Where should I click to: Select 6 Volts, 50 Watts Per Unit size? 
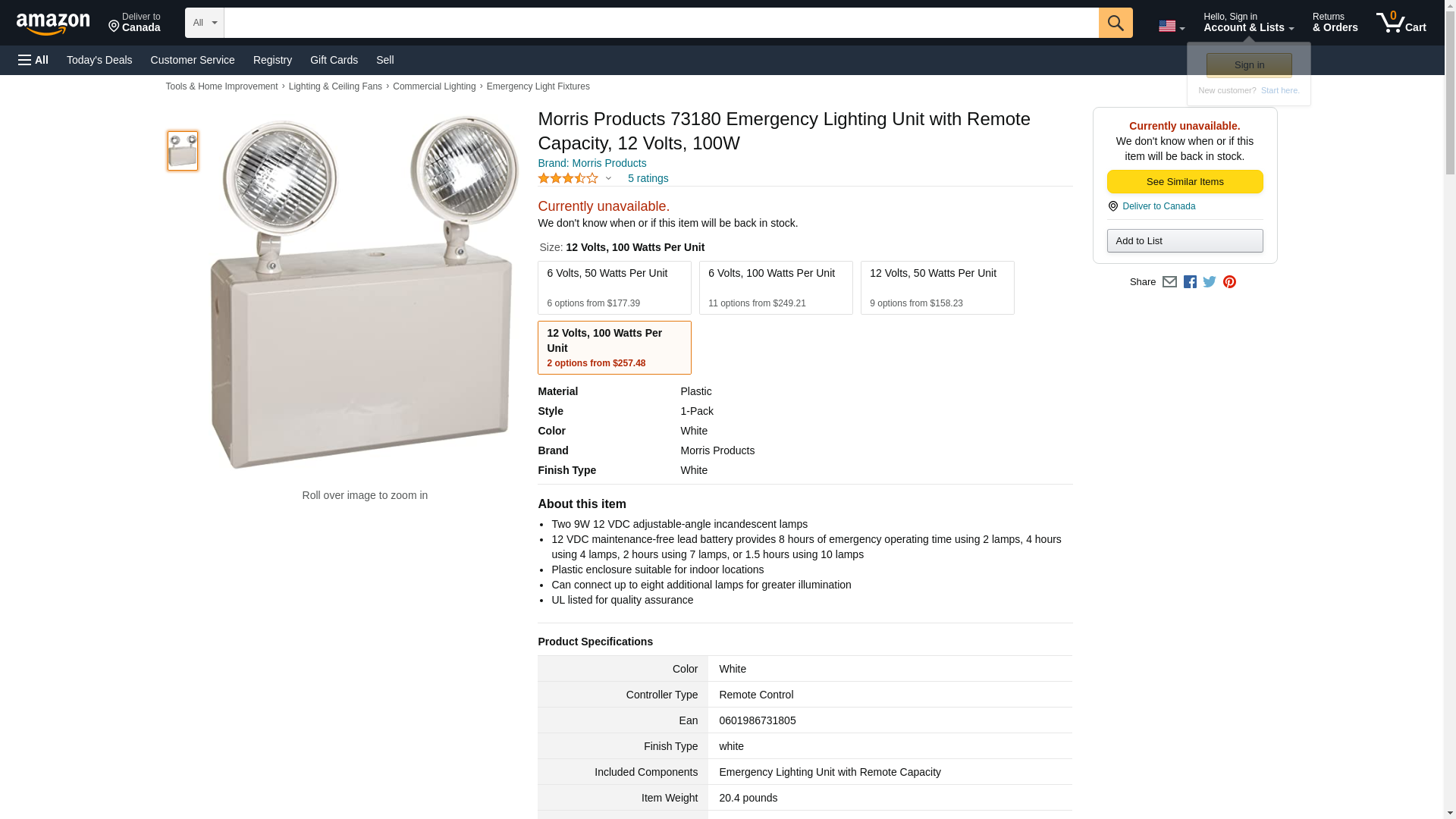point(614,287)
